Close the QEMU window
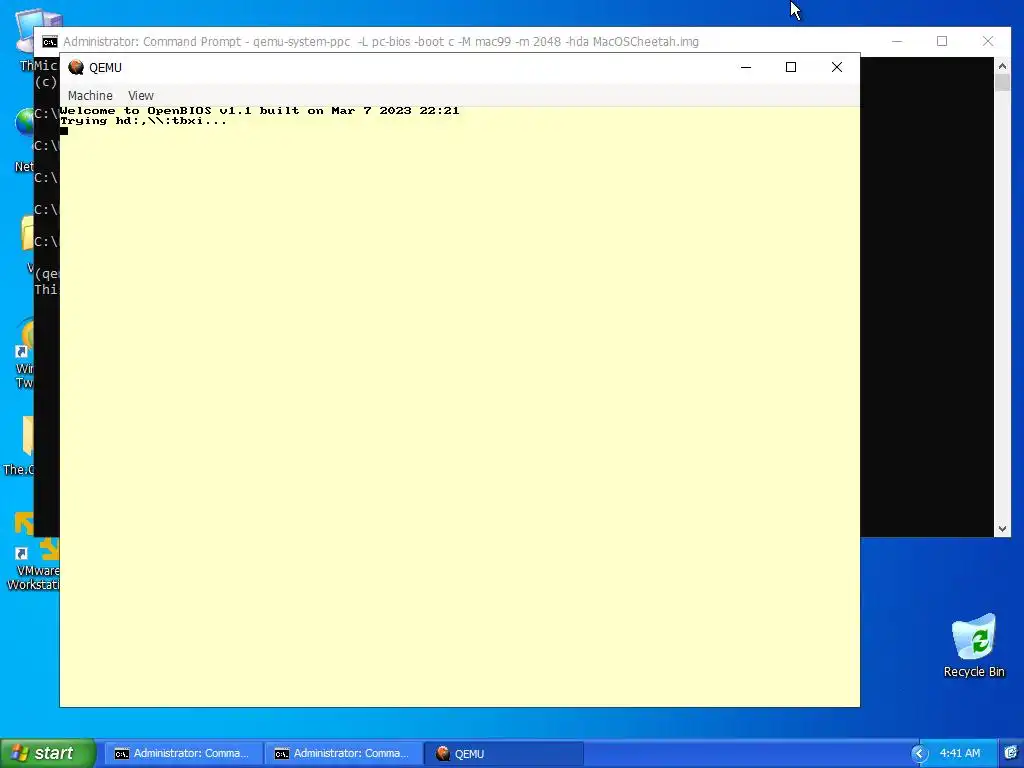The image size is (1024, 768). point(837,67)
